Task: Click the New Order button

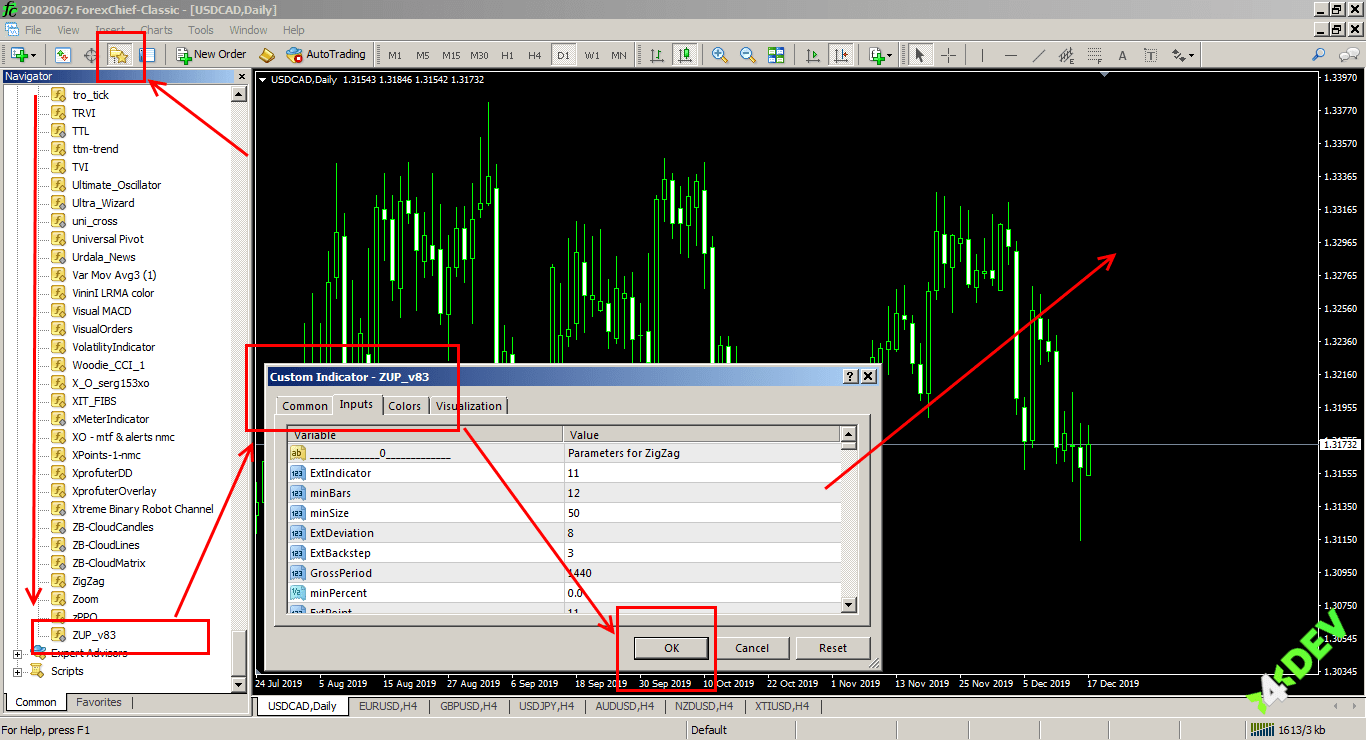Action: point(211,55)
